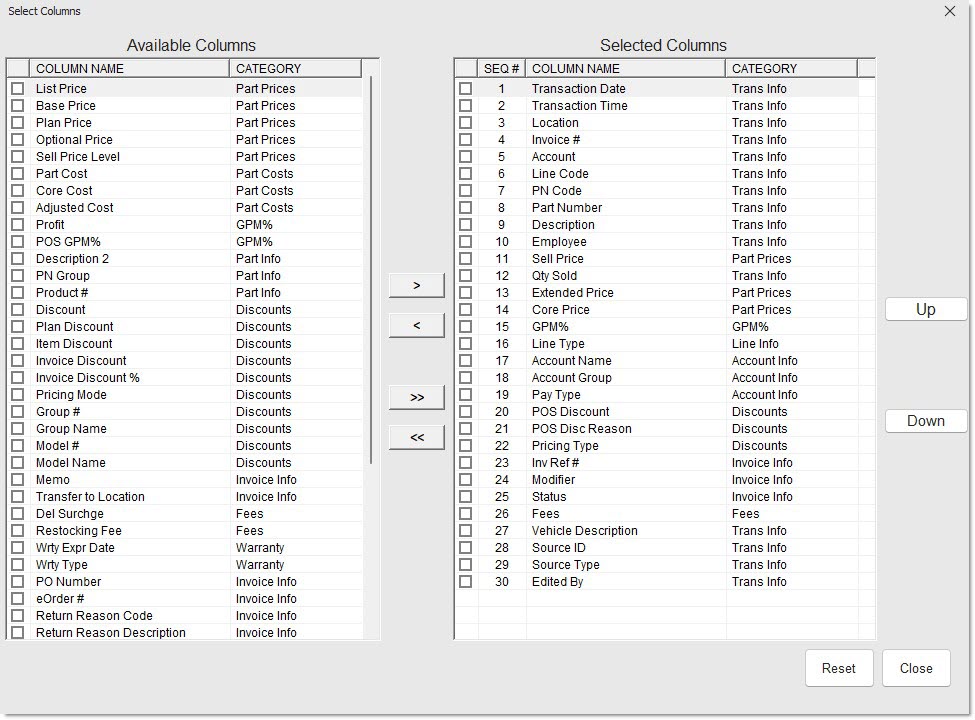Click the Up button

pos(925,310)
